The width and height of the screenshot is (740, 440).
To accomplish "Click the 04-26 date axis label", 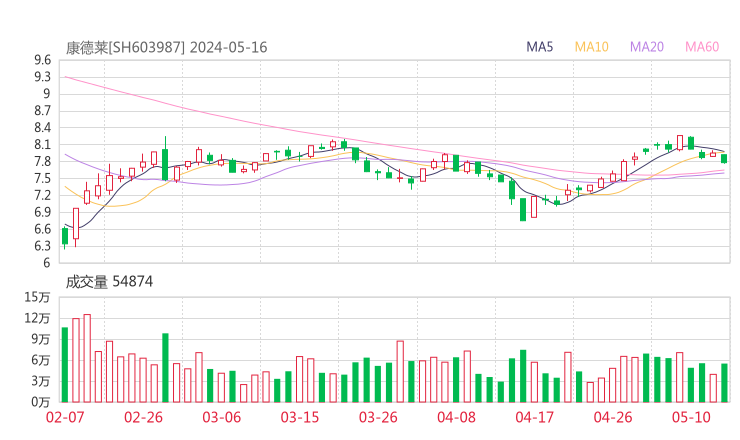I will [x=613, y=417].
